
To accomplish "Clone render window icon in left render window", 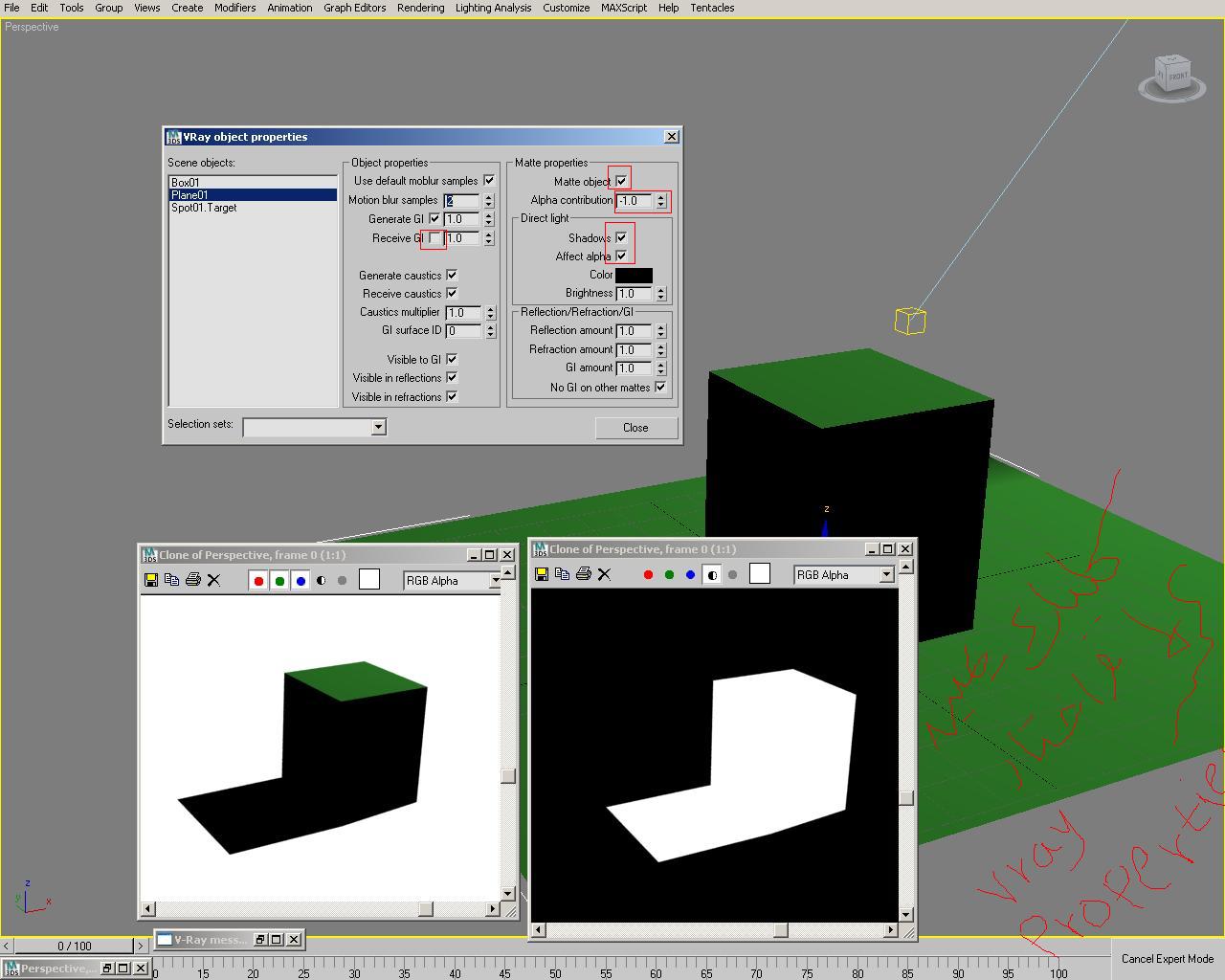I will point(171,580).
